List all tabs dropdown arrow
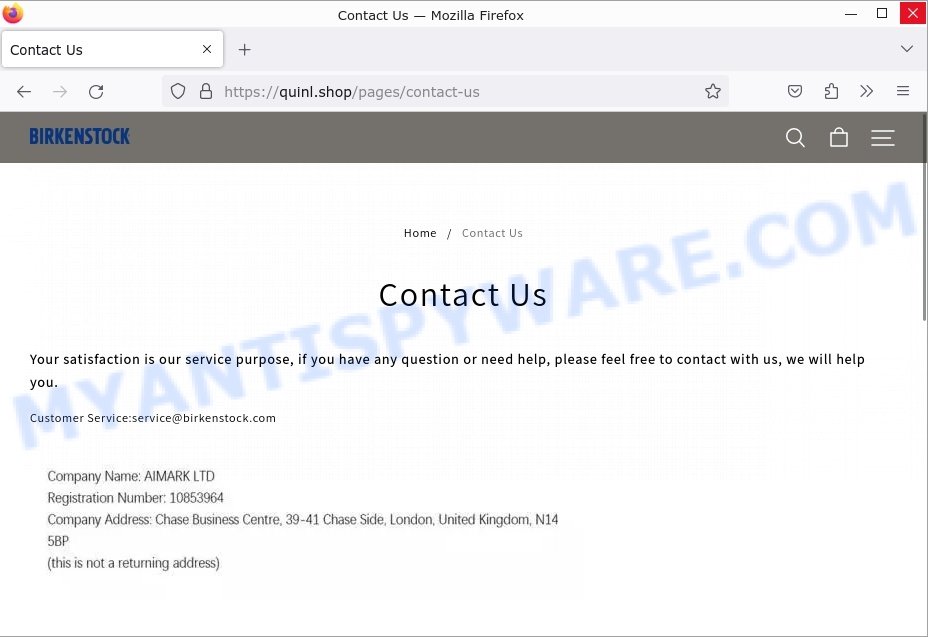928x637 pixels. pos(907,49)
